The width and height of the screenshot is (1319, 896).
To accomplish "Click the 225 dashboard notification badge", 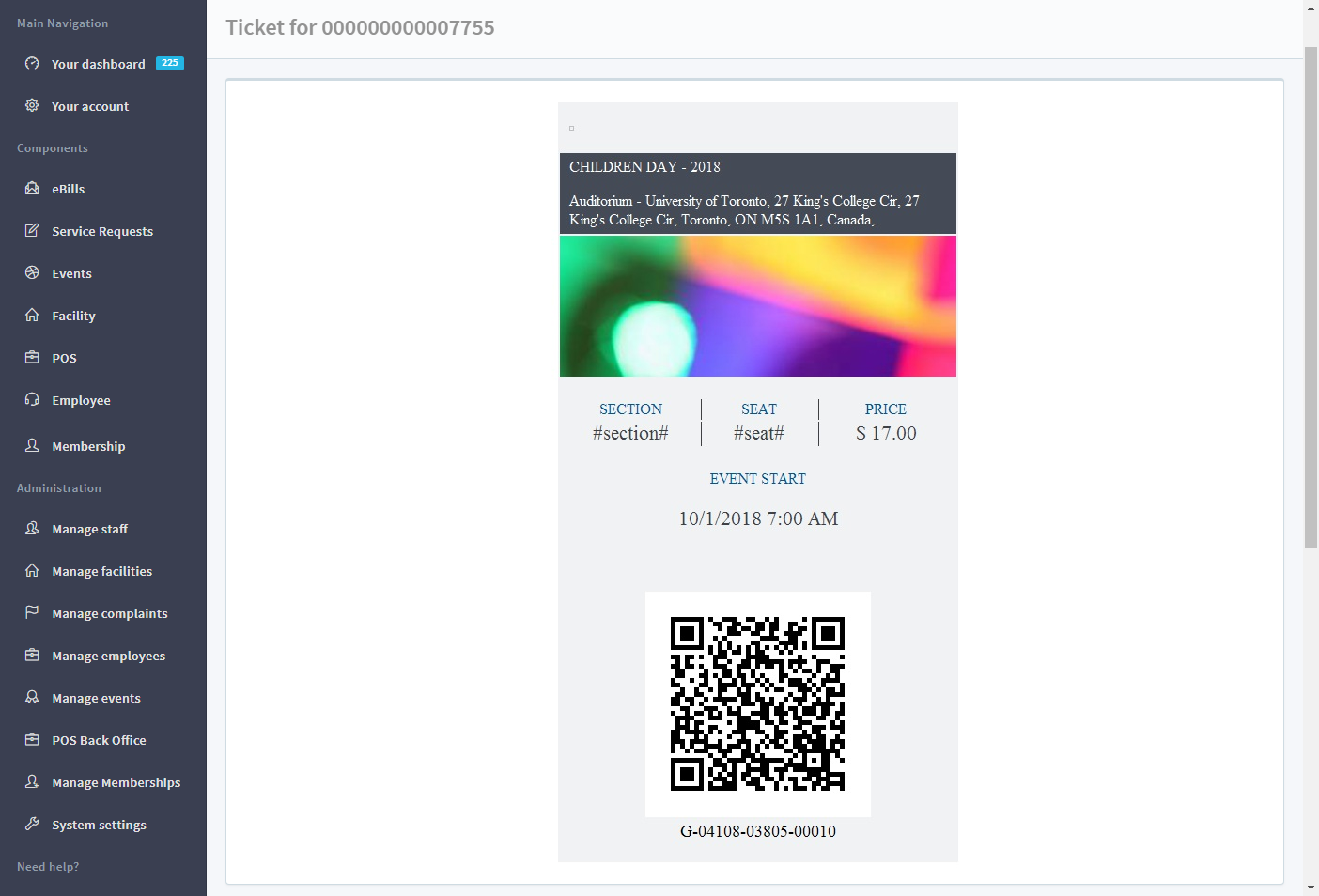I will [170, 63].
